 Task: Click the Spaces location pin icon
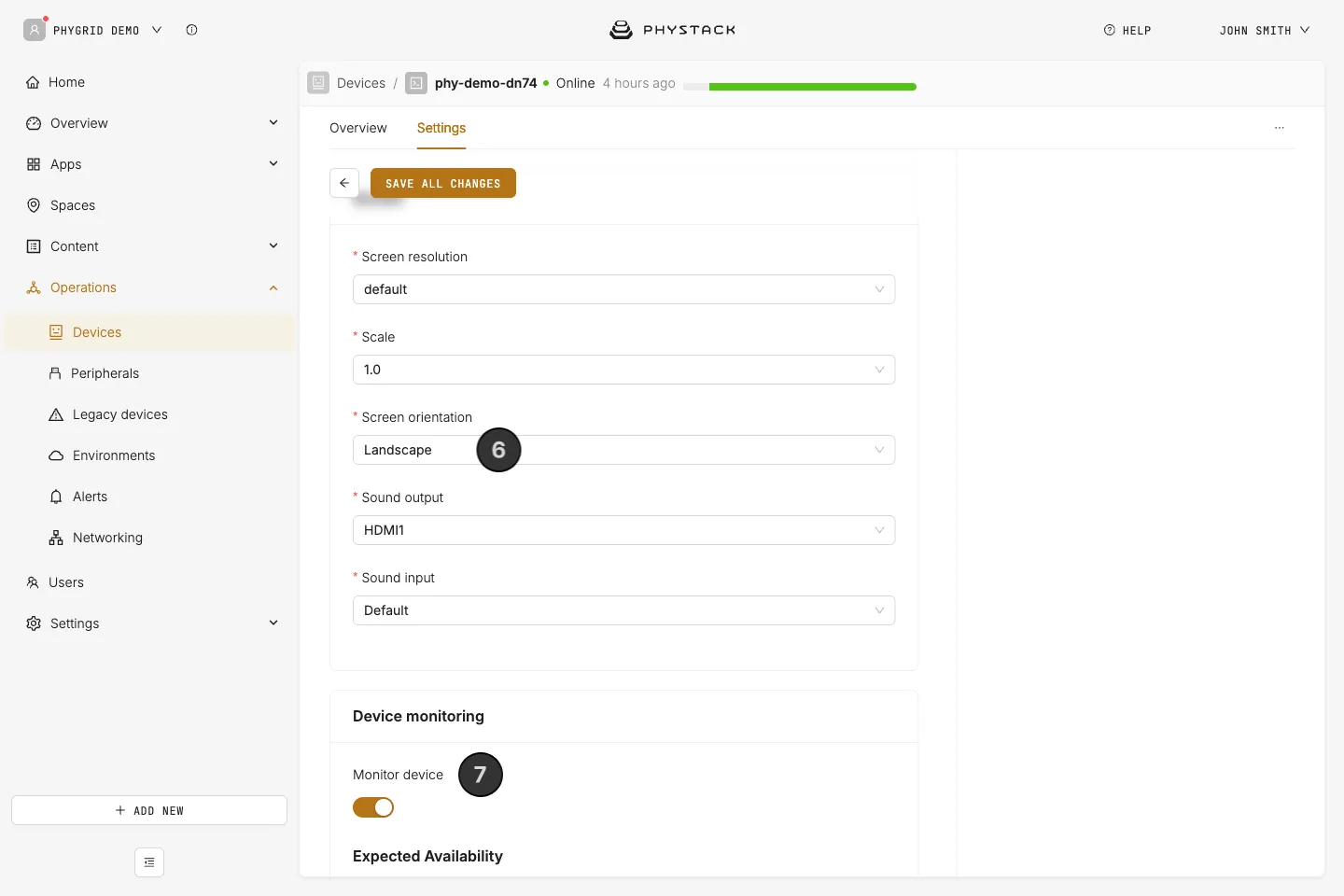[x=34, y=205]
